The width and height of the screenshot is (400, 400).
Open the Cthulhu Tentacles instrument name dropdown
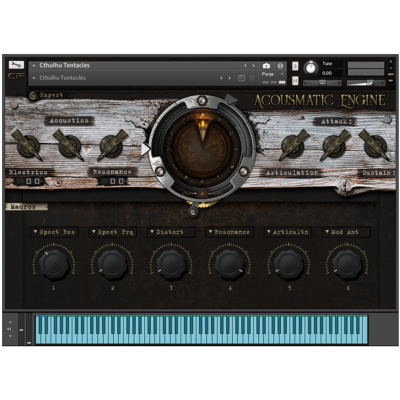[x=34, y=66]
